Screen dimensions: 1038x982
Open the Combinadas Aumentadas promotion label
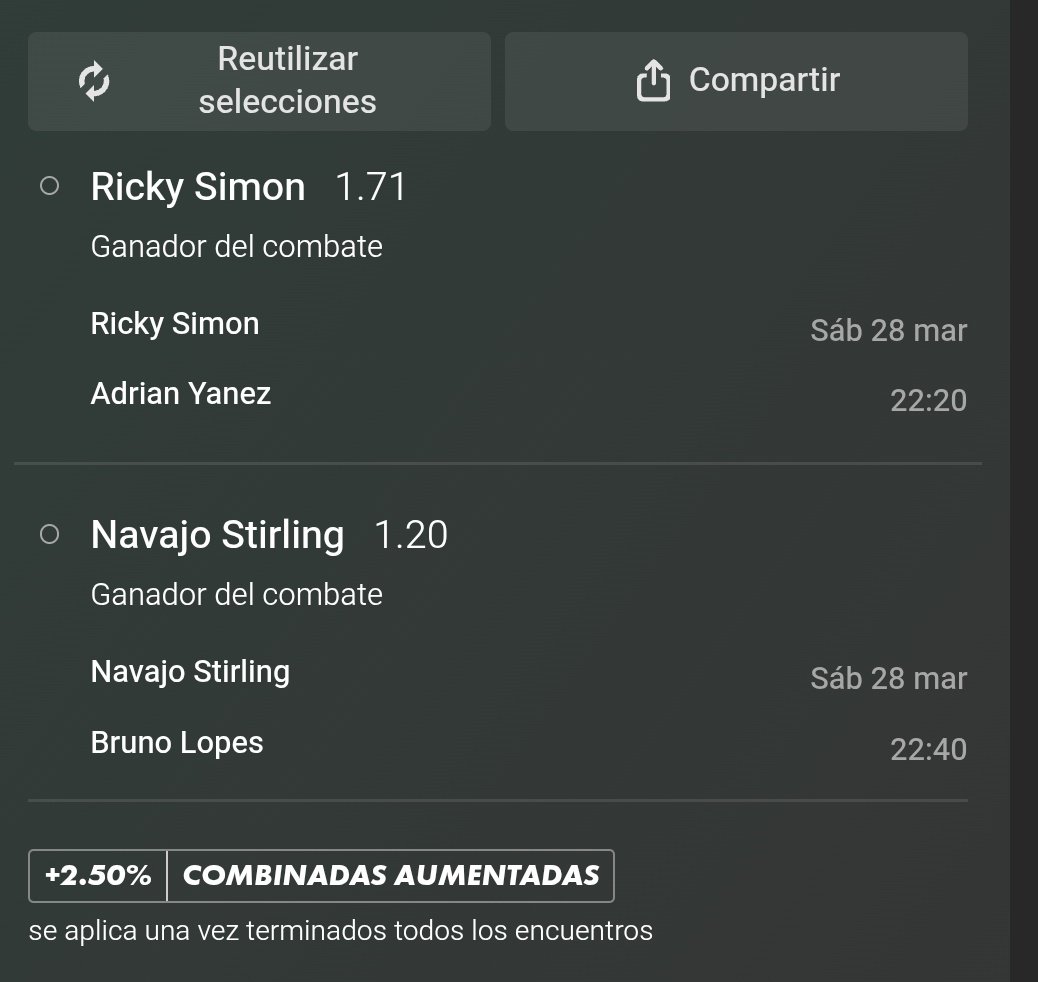click(391, 876)
